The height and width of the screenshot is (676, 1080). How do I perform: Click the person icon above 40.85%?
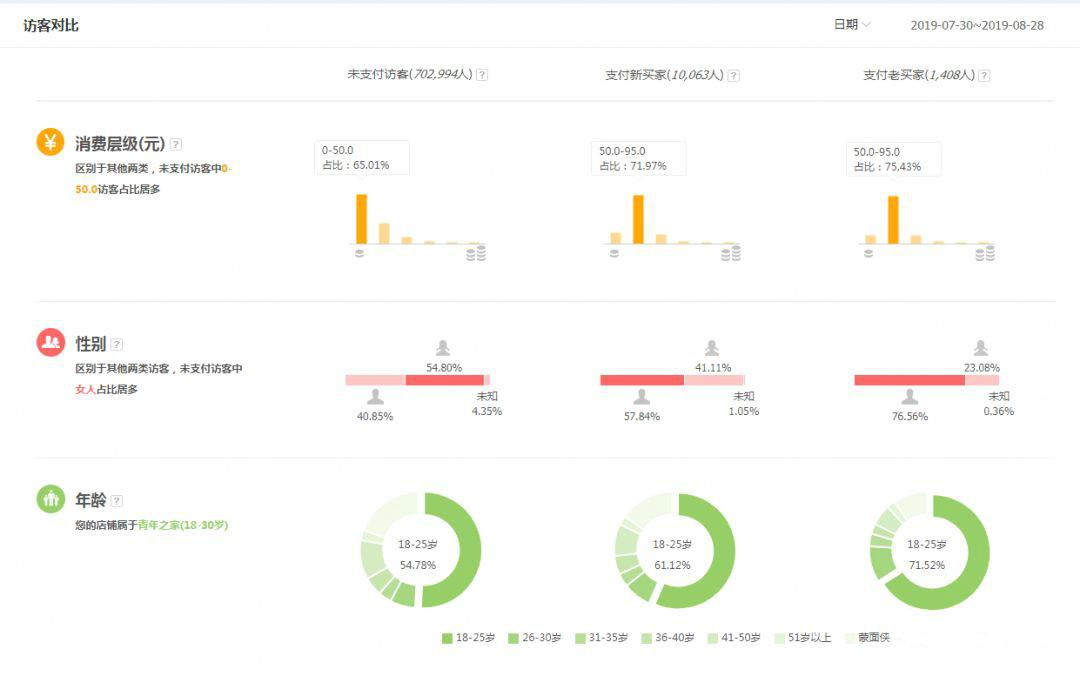375,396
